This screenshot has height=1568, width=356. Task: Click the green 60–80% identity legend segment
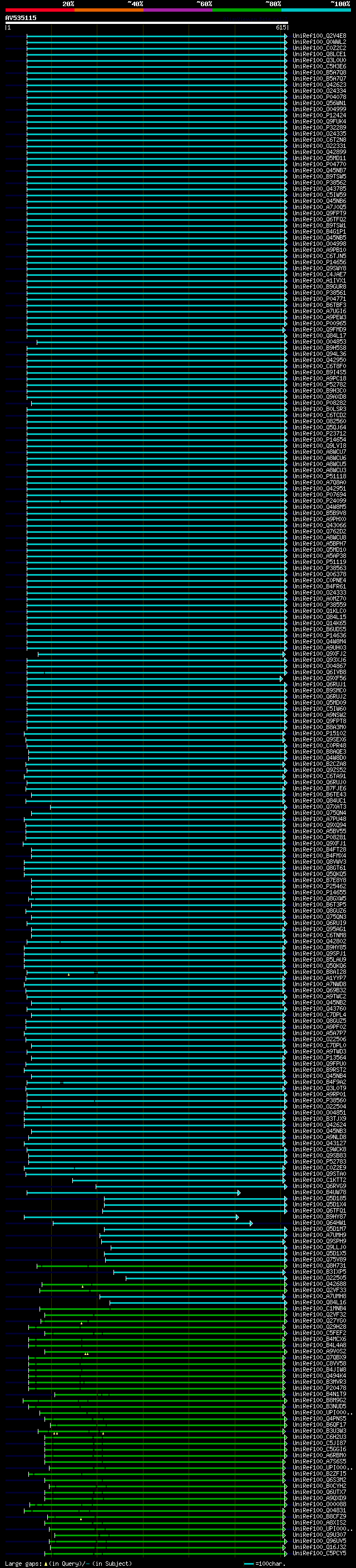[247, 10]
